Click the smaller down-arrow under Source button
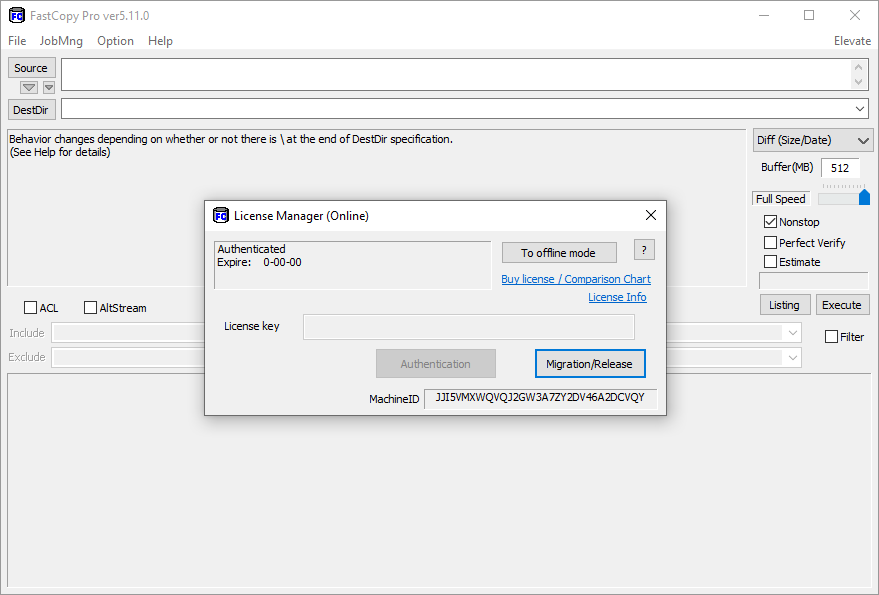This screenshot has height=595, width=879. pyautogui.click(x=49, y=88)
